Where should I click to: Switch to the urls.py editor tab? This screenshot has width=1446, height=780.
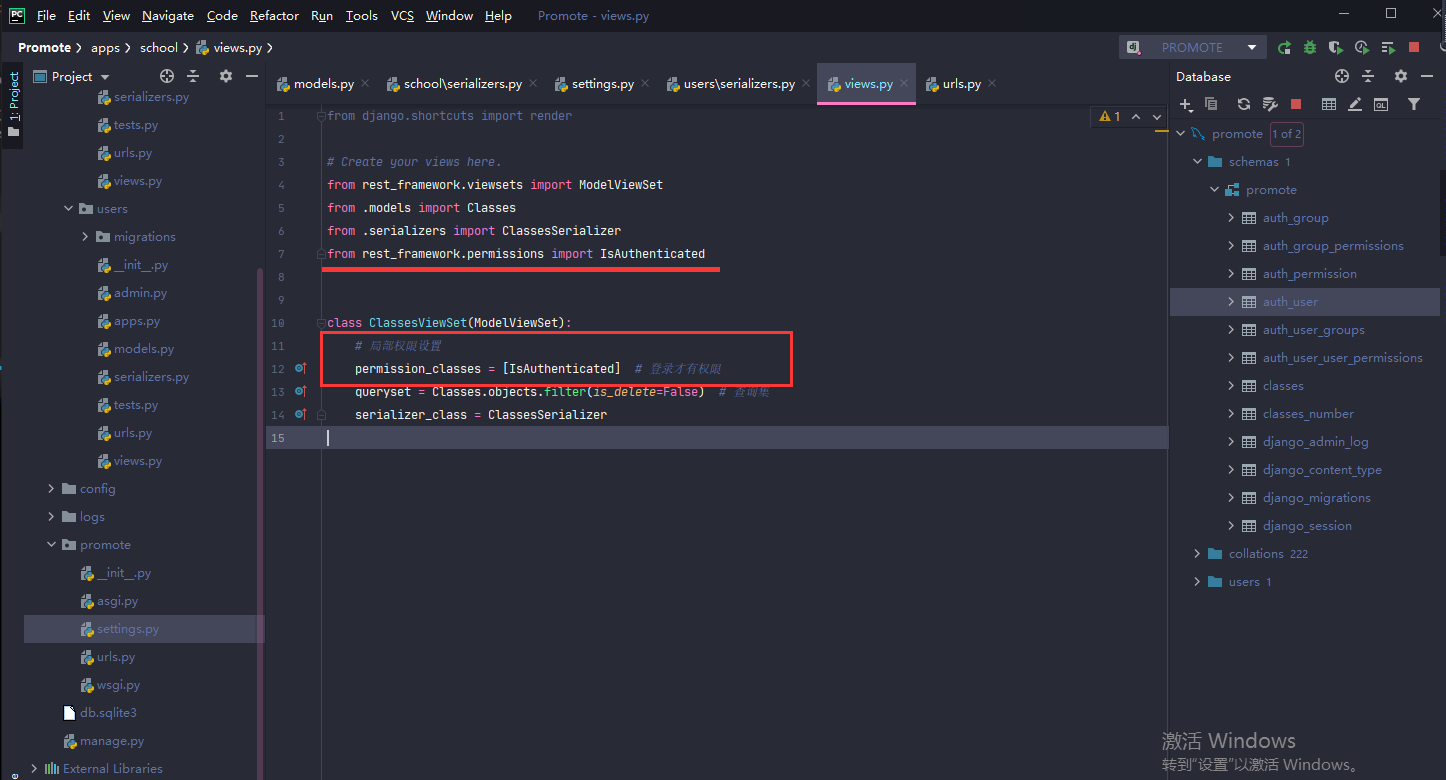(x=961, y=84)
